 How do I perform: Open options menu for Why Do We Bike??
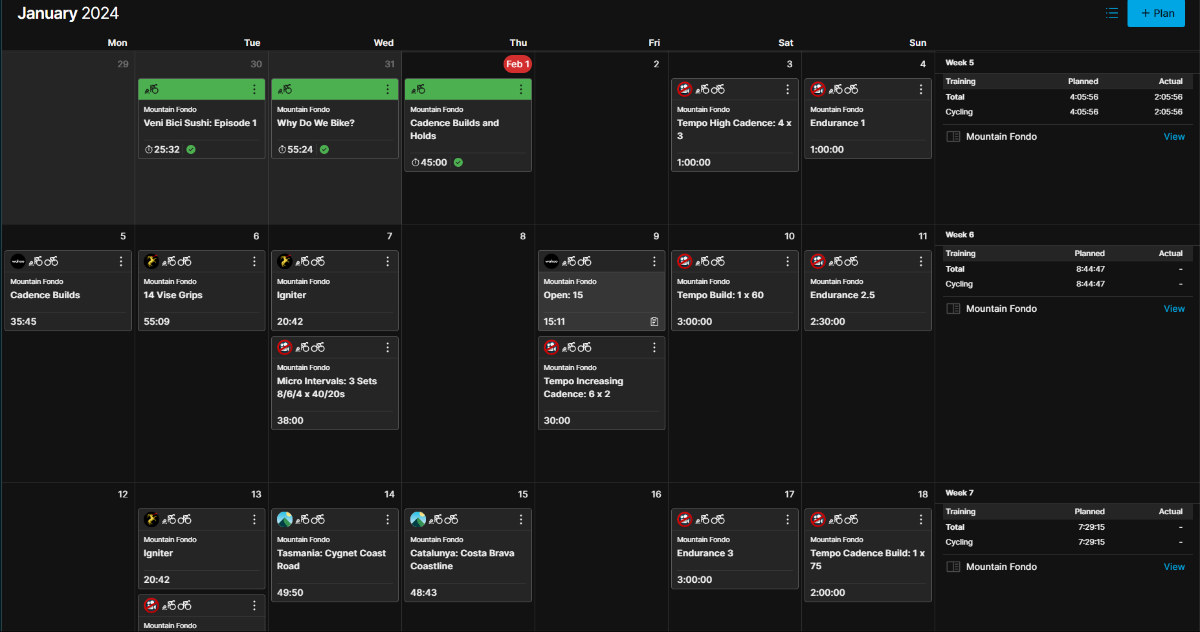pyautogui.click(x=387, y=90)
